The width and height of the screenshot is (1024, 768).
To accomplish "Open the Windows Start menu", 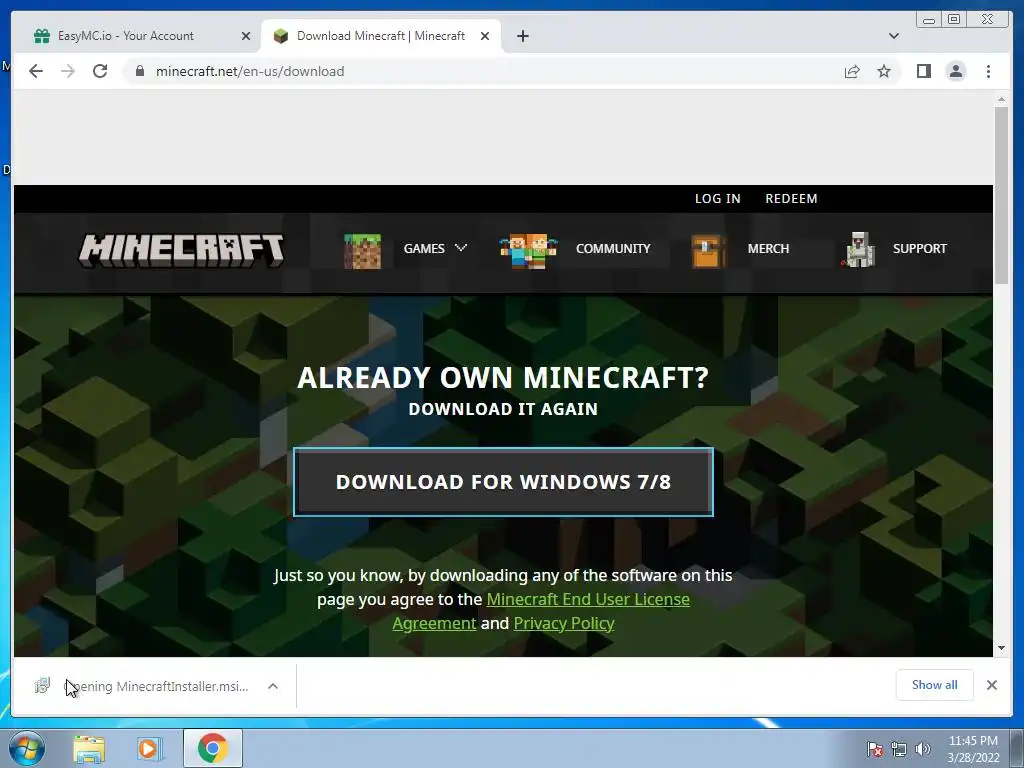I will 27,748.
